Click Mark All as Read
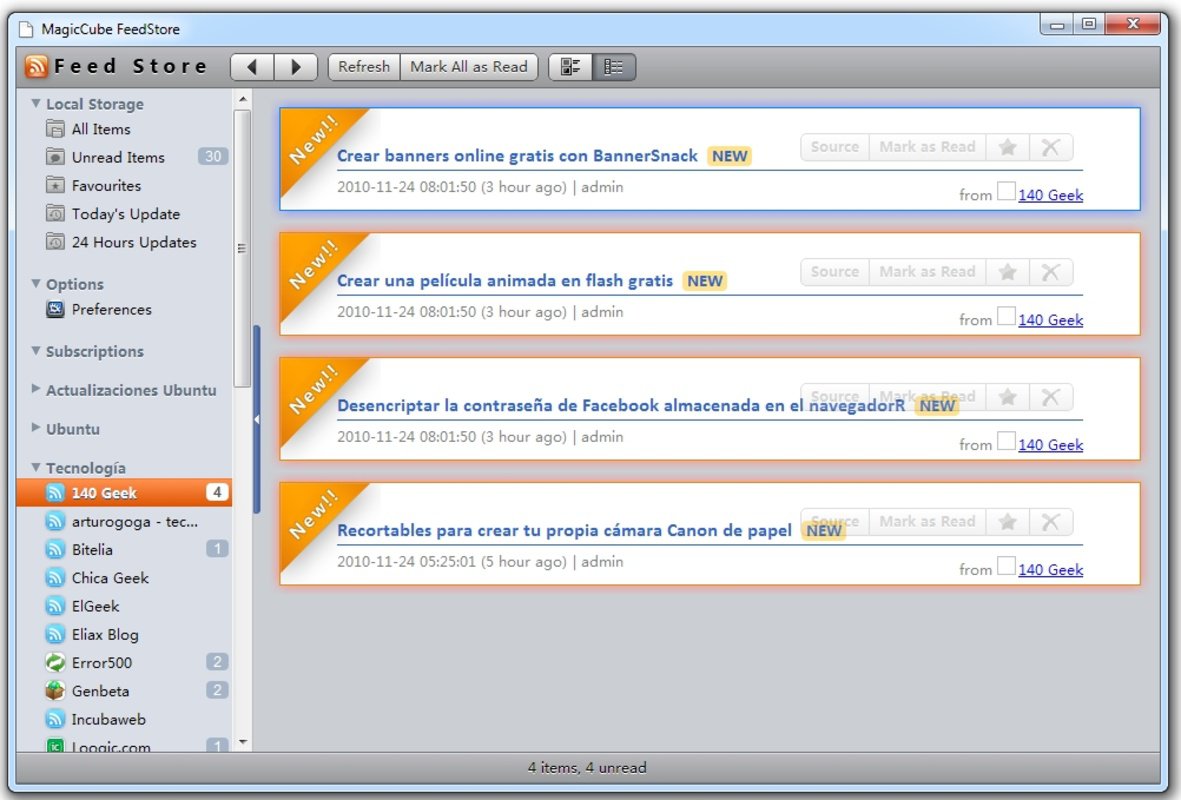The image size is (1181, 800). pos(468,67)
